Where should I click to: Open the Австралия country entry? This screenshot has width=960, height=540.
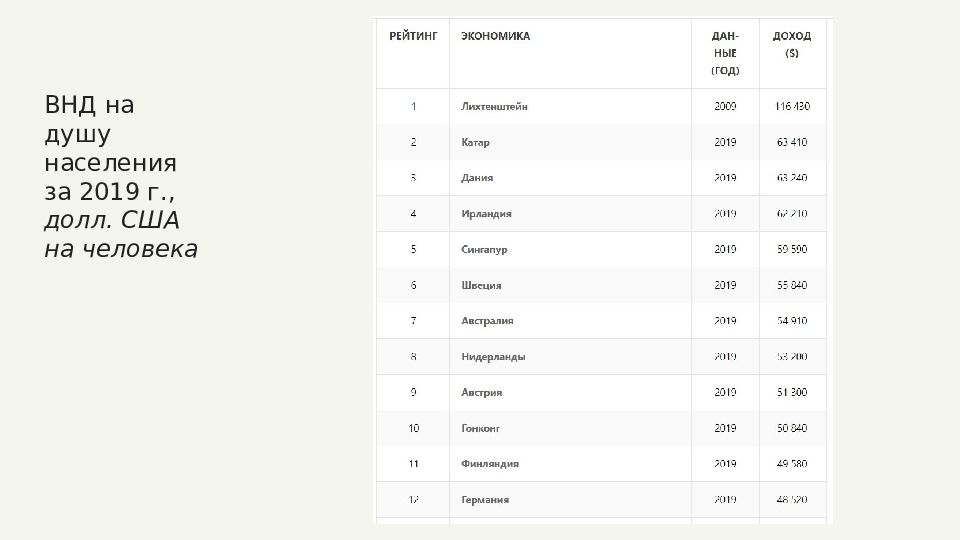point(487,321)
